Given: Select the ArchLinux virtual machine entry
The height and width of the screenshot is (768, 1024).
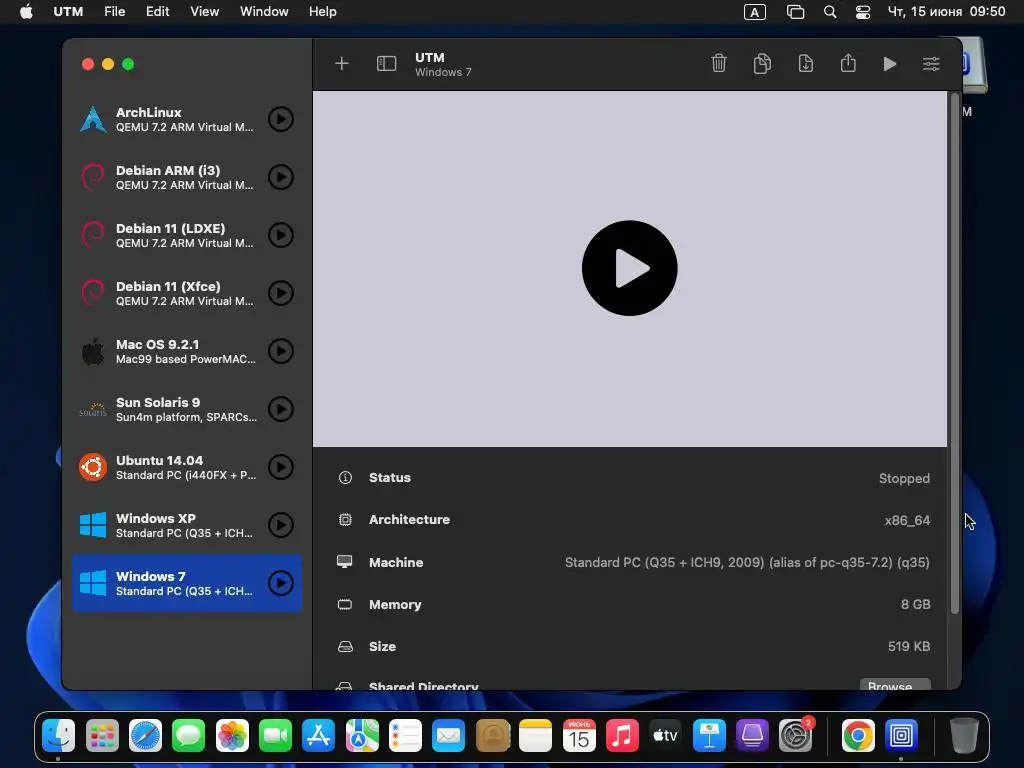Looking at the screenshot, I should (187, 119).
